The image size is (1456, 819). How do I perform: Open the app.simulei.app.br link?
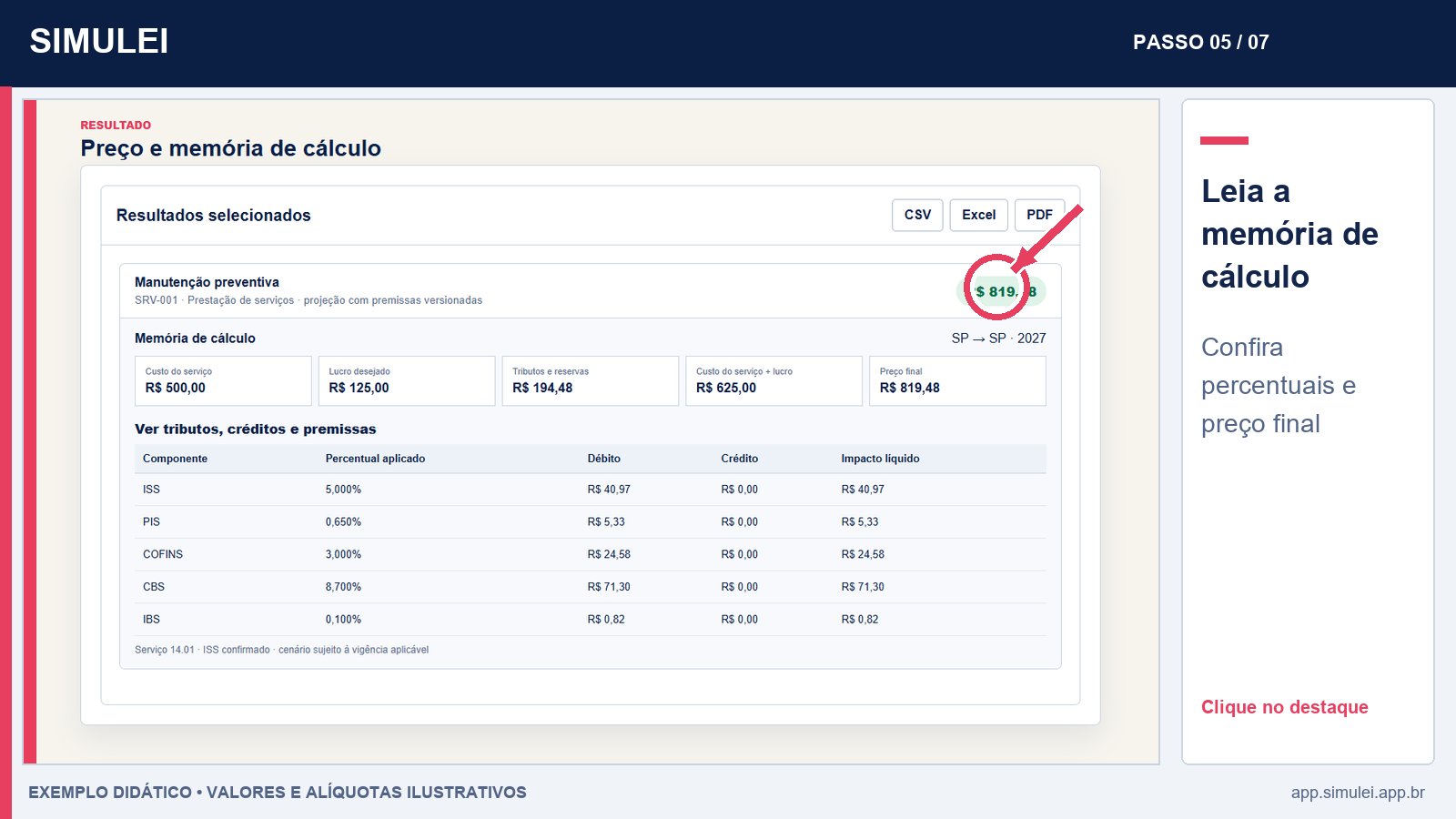point(1358,793)
